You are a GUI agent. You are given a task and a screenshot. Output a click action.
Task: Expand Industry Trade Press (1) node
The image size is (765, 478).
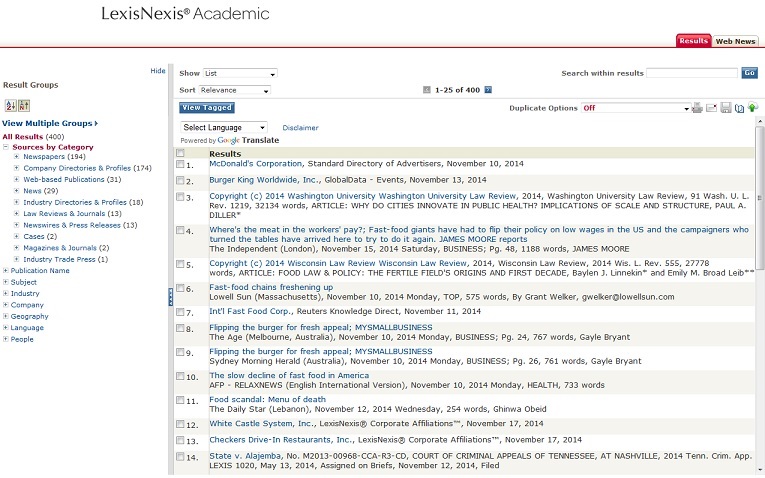pyautogui.click(x=16, y=259)
